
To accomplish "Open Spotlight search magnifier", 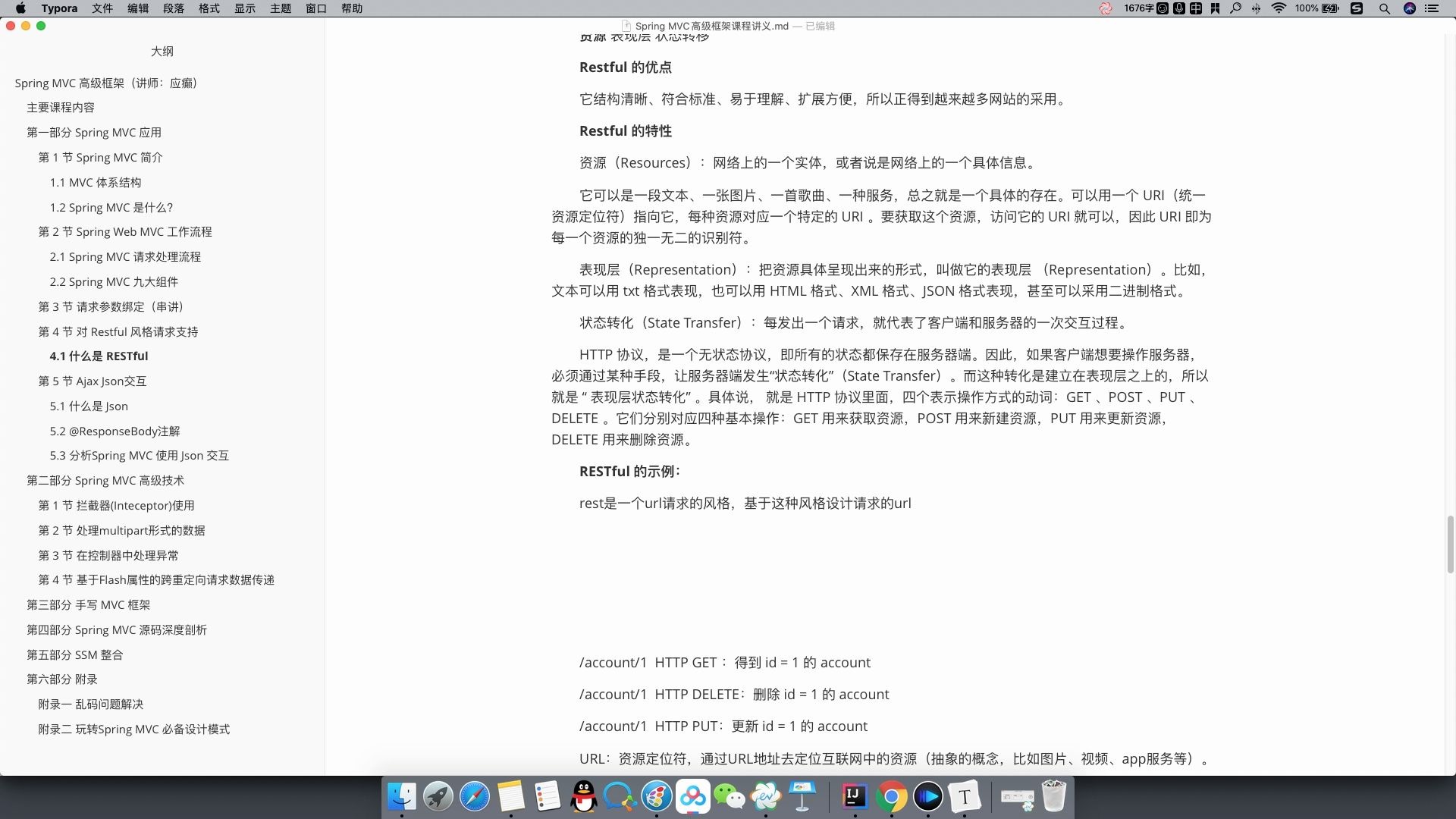I will 1384,8.
